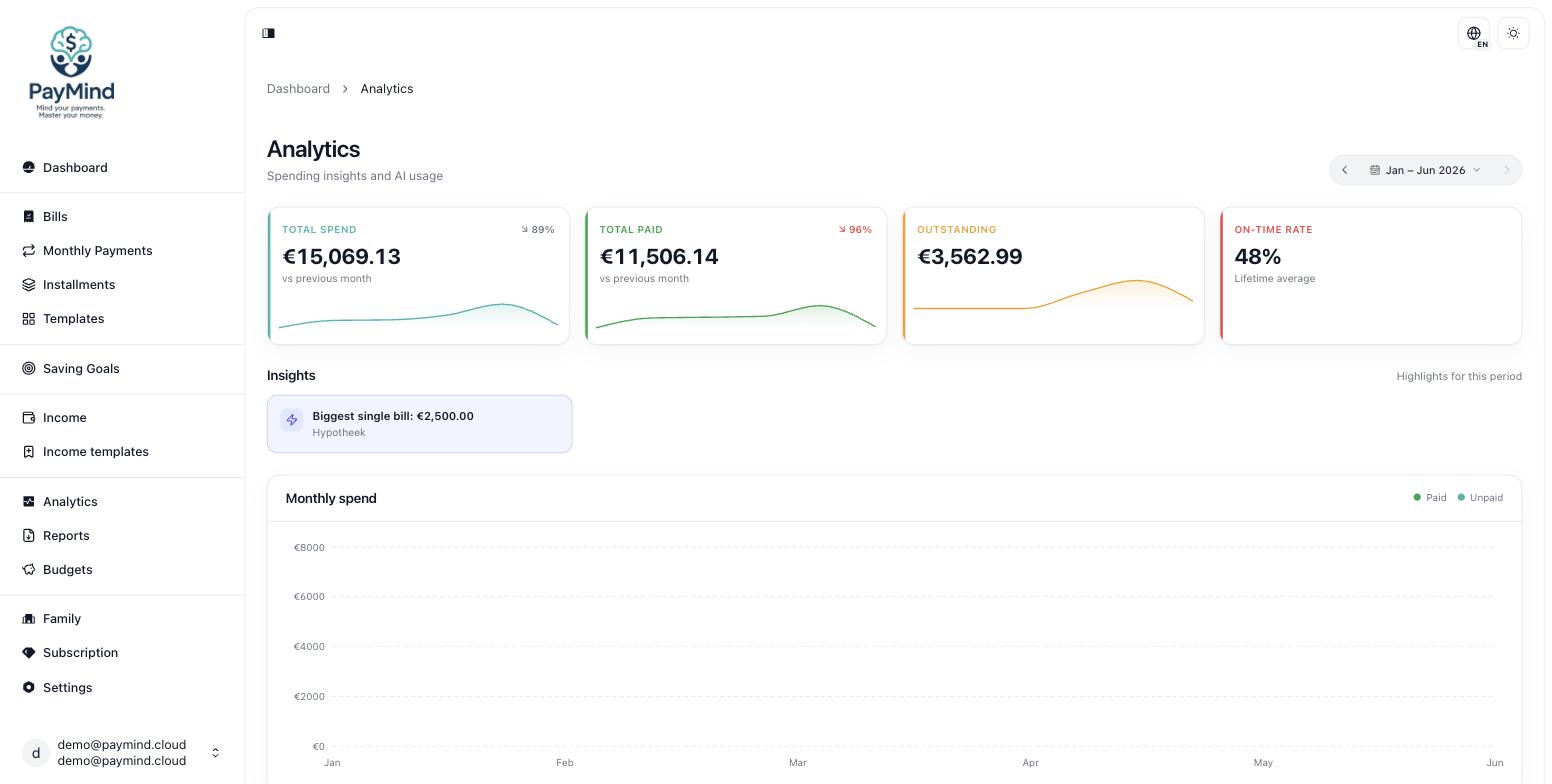Image resolution: width=1552 pixels, height=784 pixels.
Task: Click the Subscription diamond icon
Action: tap(28, 652)
